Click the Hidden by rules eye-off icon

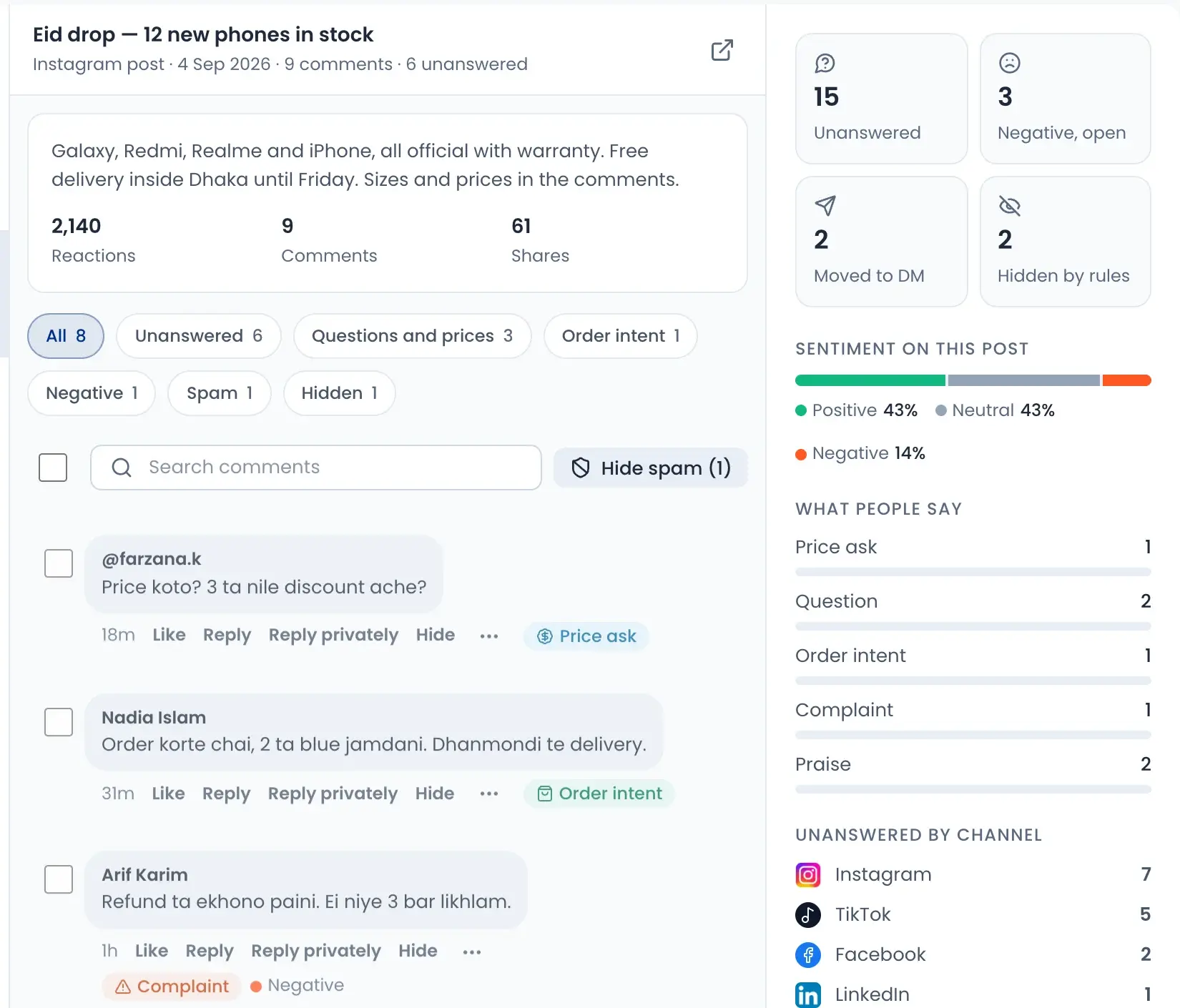(1009, 206)
